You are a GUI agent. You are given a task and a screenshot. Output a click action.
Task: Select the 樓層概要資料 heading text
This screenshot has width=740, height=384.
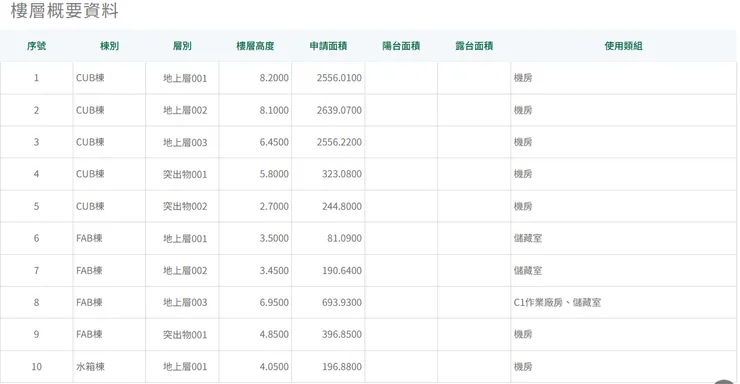click(65, 10)
